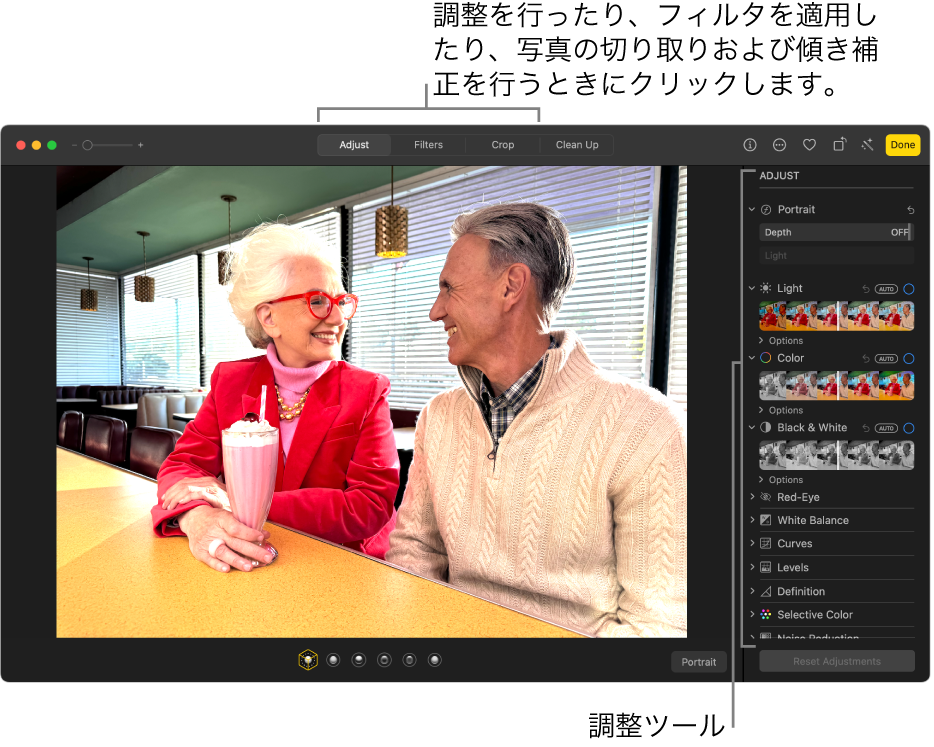934x747 pixels.
Task: Select sixth portrait lighting effect (High-Key Mono)
Action: [437, 662]
